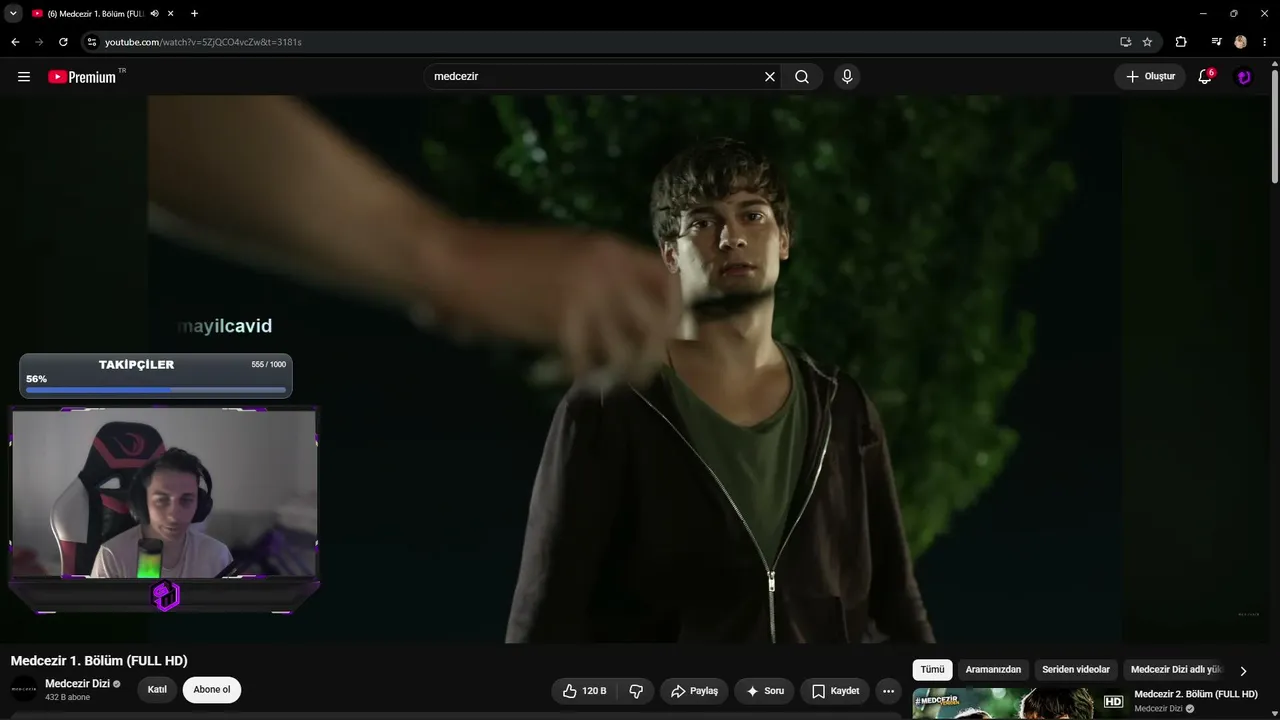Open a new browser tab
Viewport: 1280px width, 720px height.
coord(194,14)
